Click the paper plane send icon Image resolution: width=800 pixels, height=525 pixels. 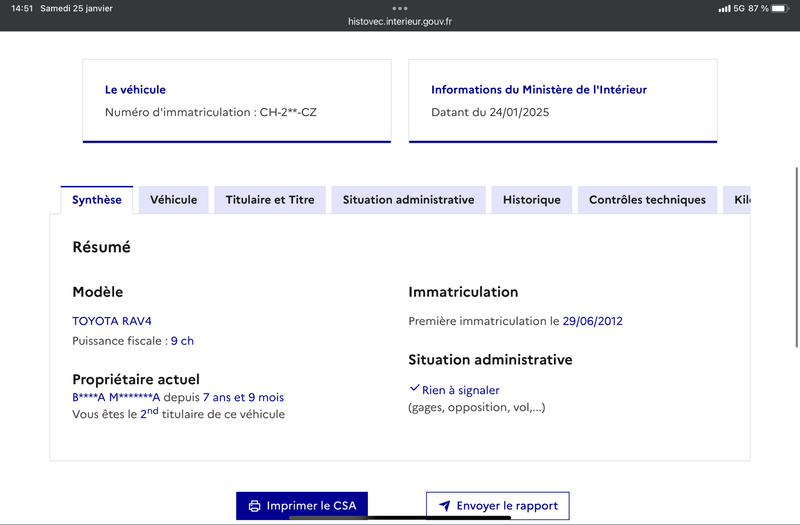[444, 506]
